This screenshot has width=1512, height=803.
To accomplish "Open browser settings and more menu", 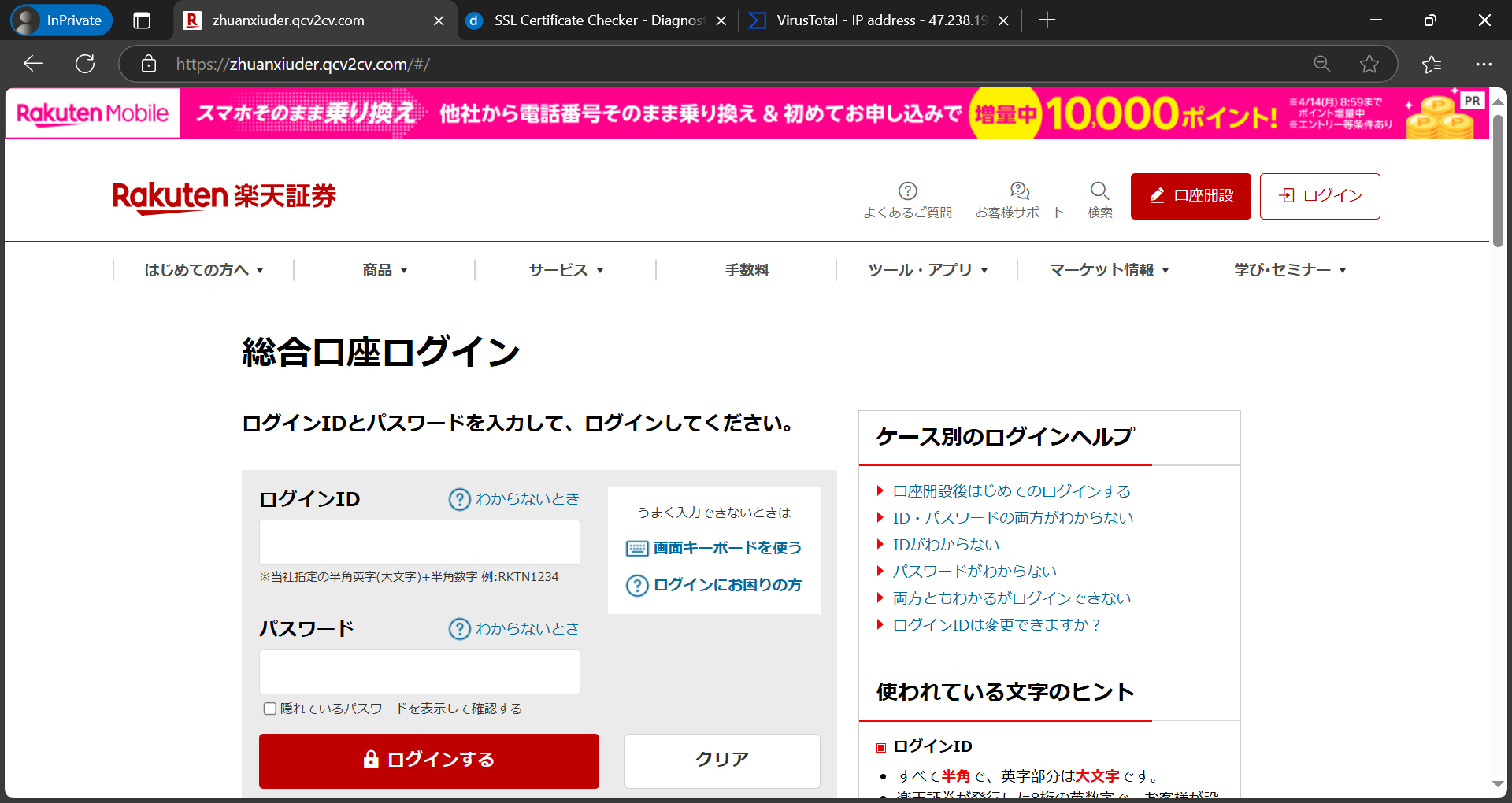I will click(1484, 64).
